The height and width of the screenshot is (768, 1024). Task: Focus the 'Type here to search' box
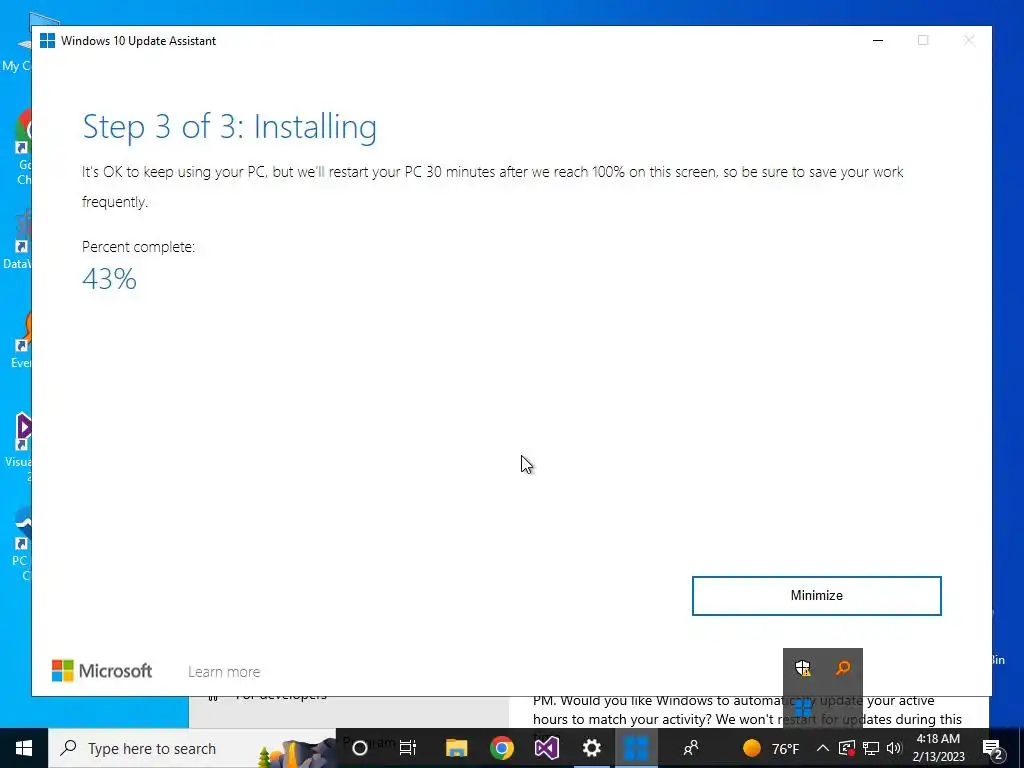(x=192, y=748)
